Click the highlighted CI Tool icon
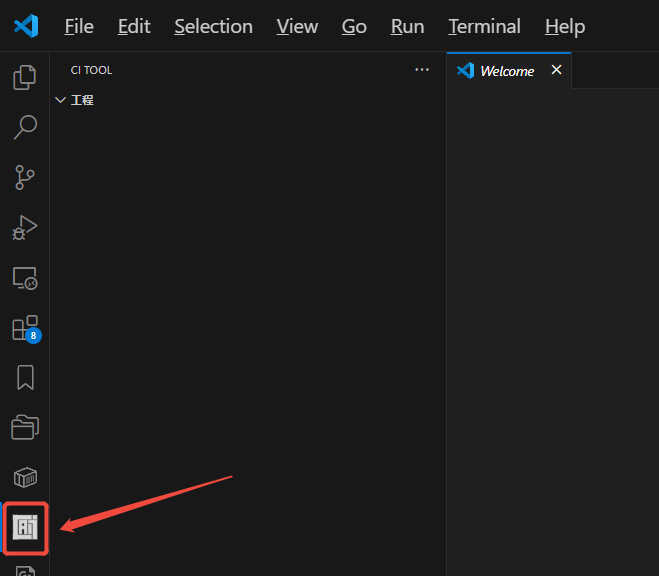The image size is (659, 576). click(25, 527)
